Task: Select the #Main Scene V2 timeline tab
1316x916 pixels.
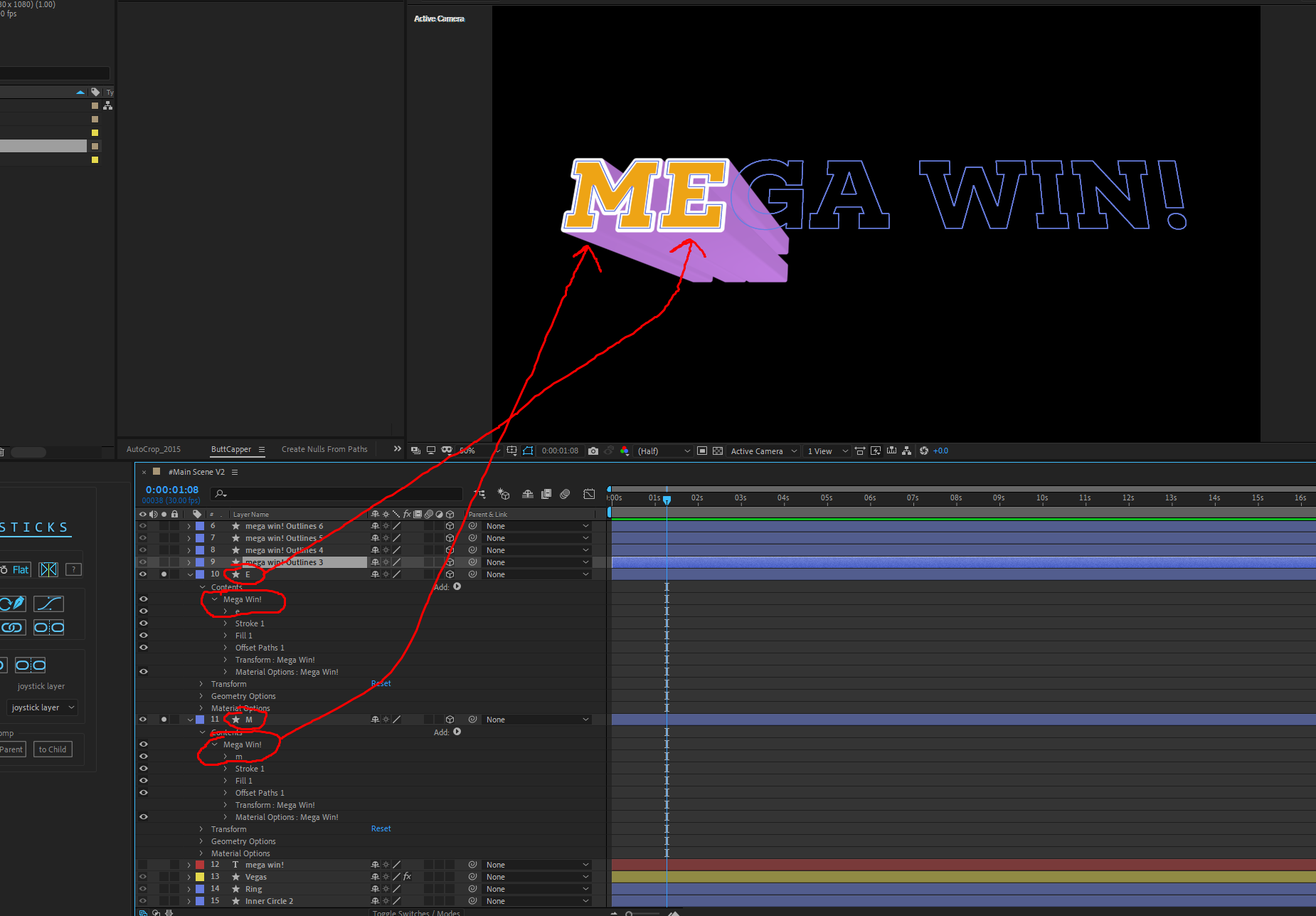Action: (196, 472)
